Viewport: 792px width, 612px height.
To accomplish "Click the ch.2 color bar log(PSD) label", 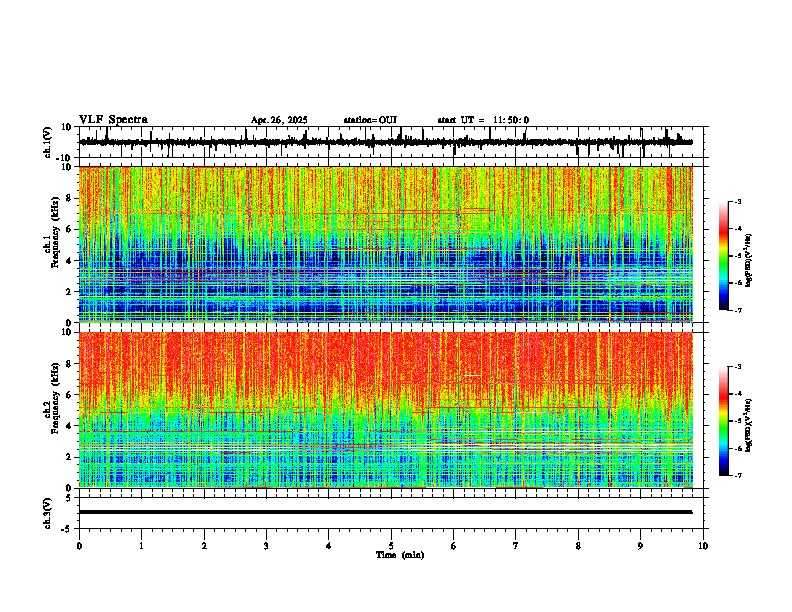I will click(x=748, y=425).
